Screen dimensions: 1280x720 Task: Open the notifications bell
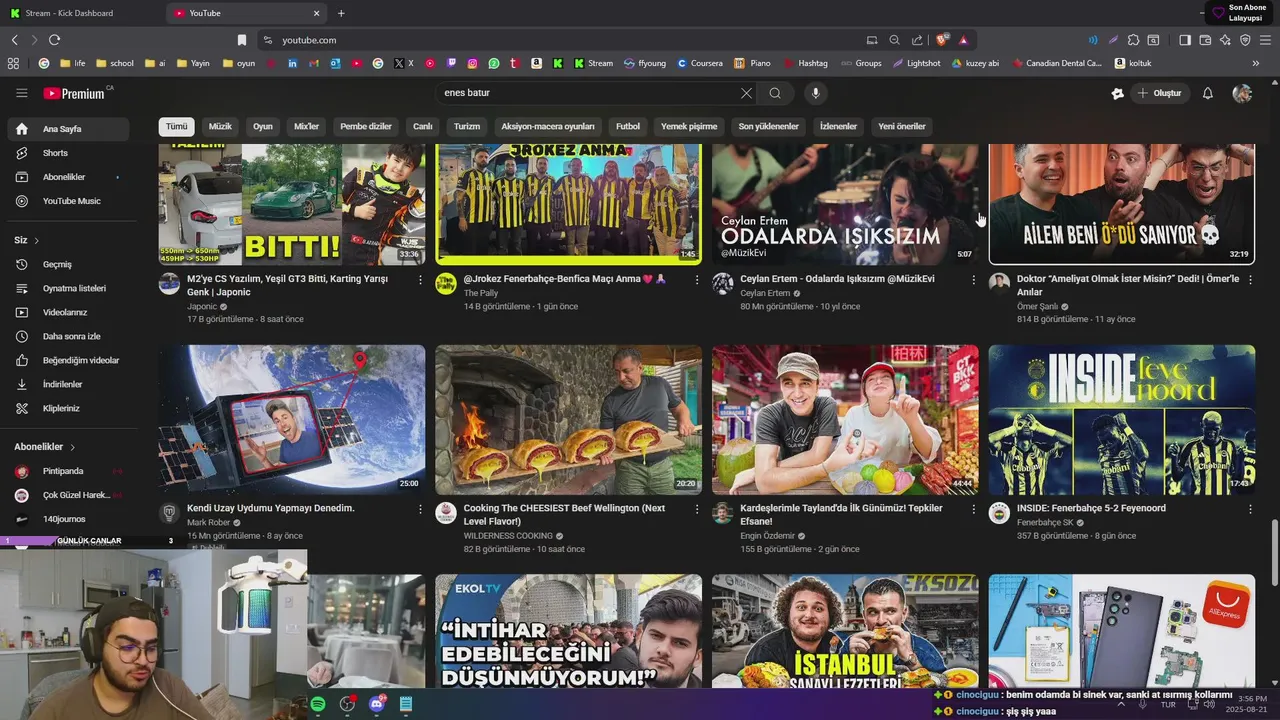(x=1207, y=93)
